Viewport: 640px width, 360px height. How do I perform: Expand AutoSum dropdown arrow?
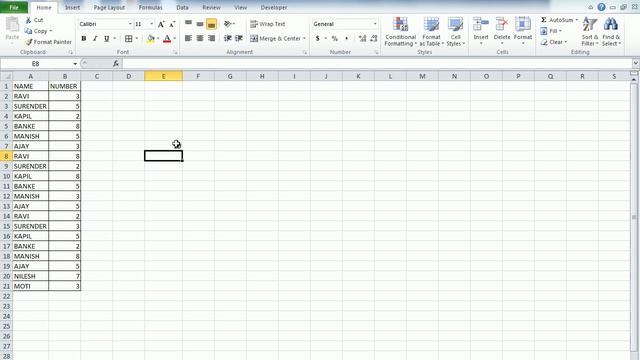pyautogui.click(x=577, y=20)
